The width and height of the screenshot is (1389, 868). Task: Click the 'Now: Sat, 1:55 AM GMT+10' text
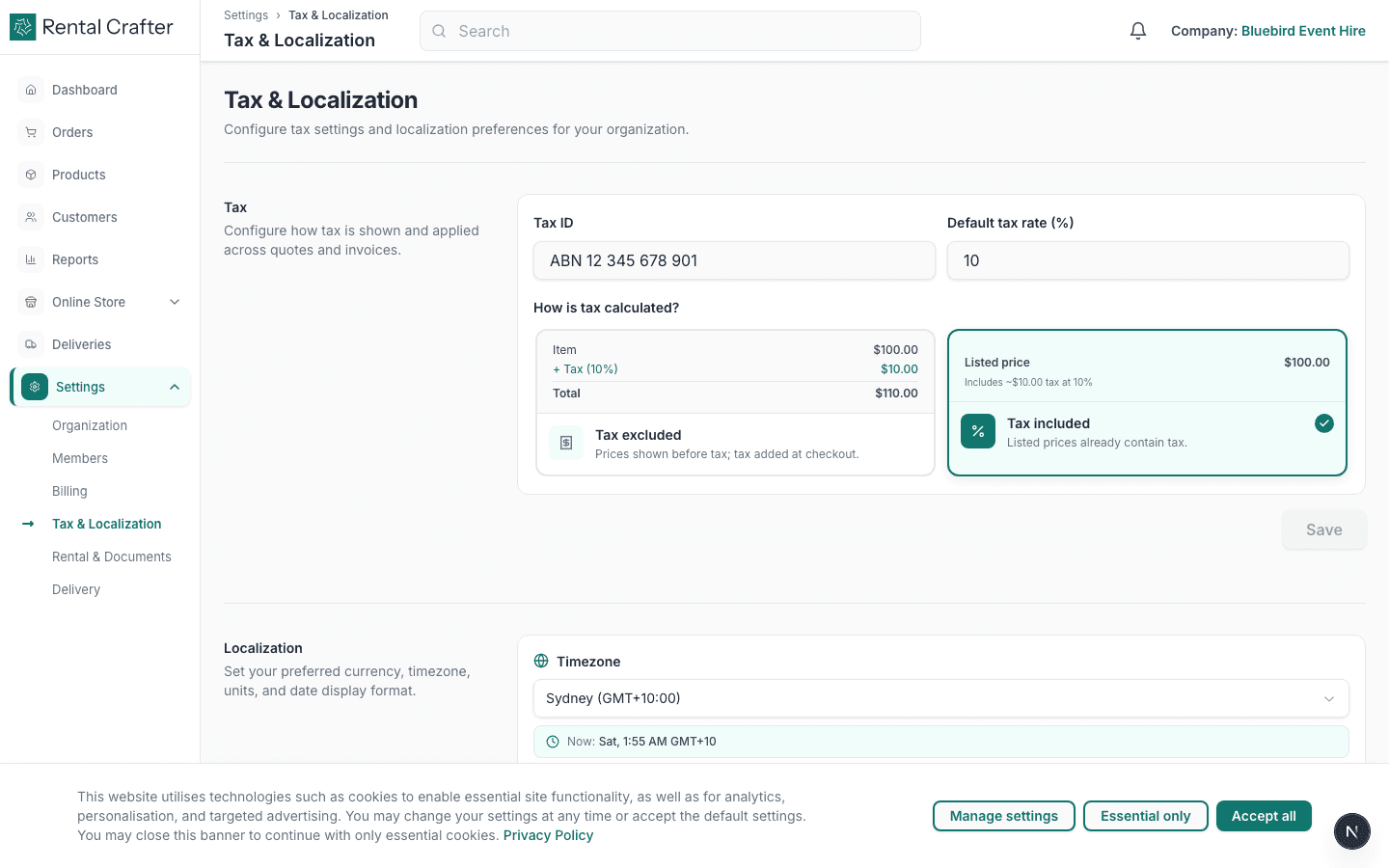[x=641, y=742]
